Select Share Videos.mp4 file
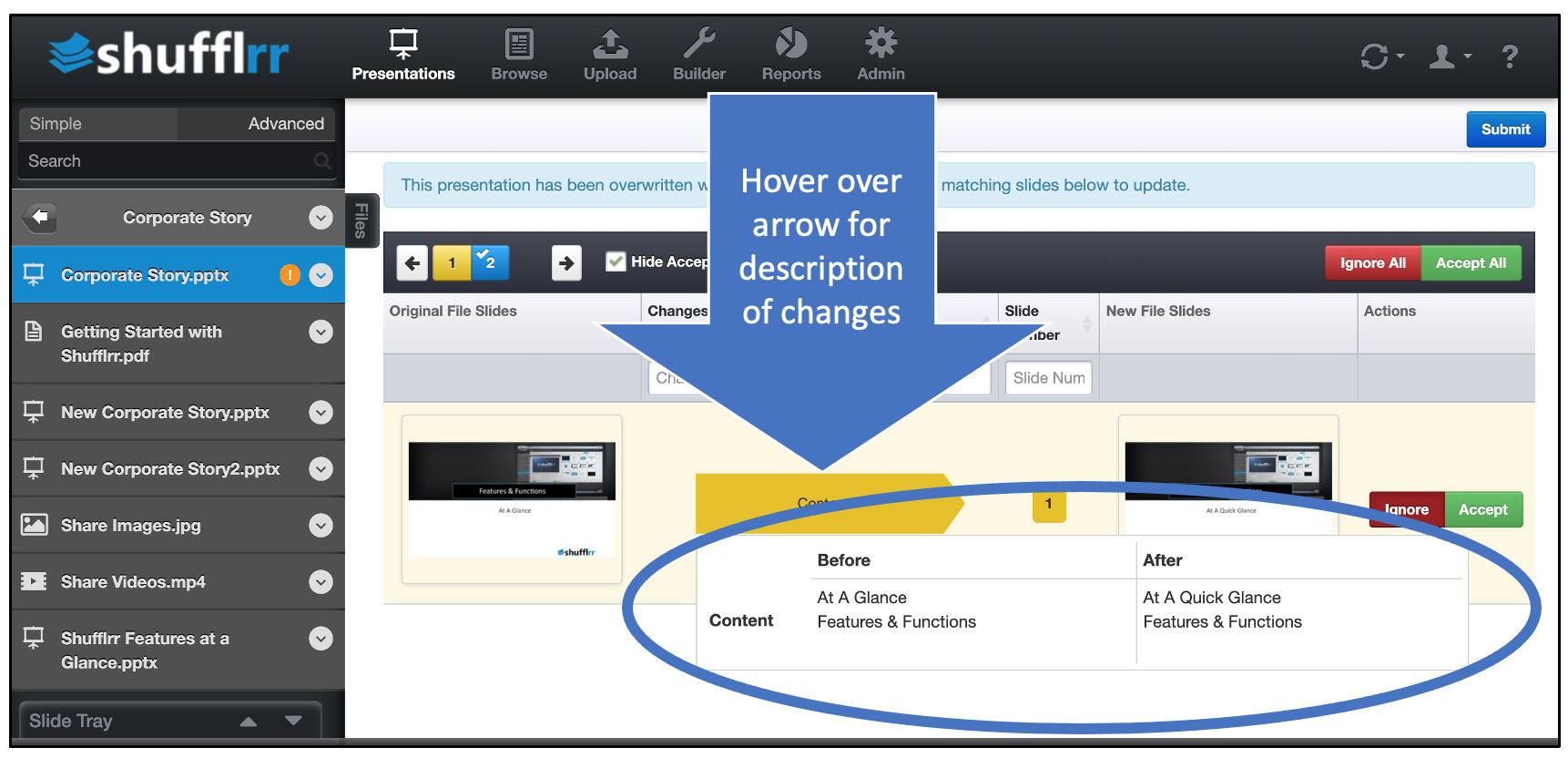1568x758 pixels. [x=133, y=582]
